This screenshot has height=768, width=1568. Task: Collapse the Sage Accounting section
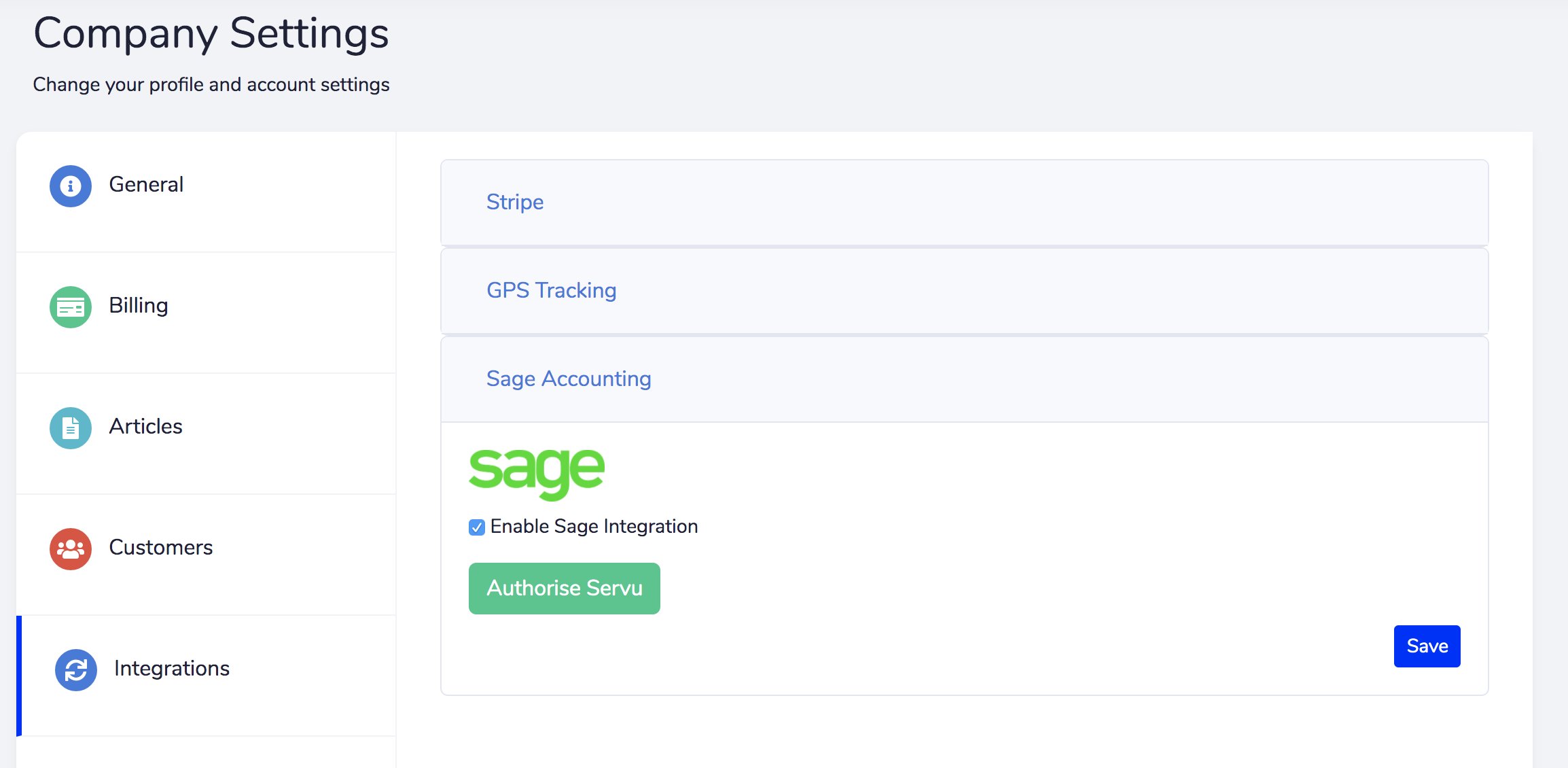965,379
